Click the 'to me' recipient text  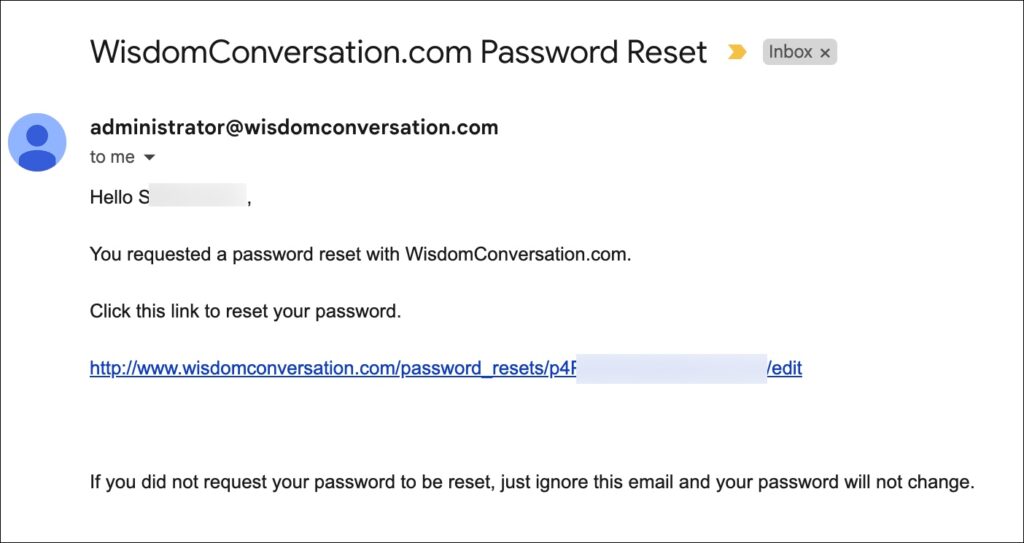point(112,157)
